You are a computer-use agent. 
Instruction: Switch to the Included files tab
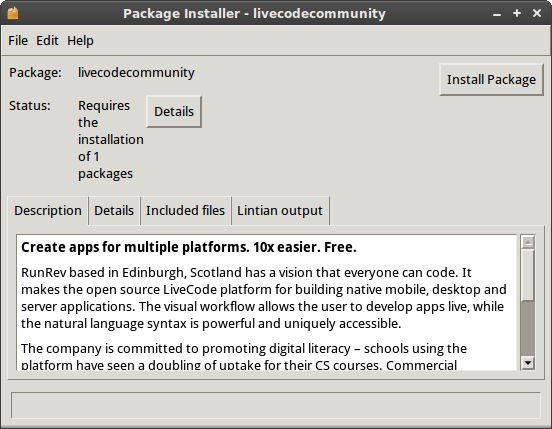tap(186, 210)
